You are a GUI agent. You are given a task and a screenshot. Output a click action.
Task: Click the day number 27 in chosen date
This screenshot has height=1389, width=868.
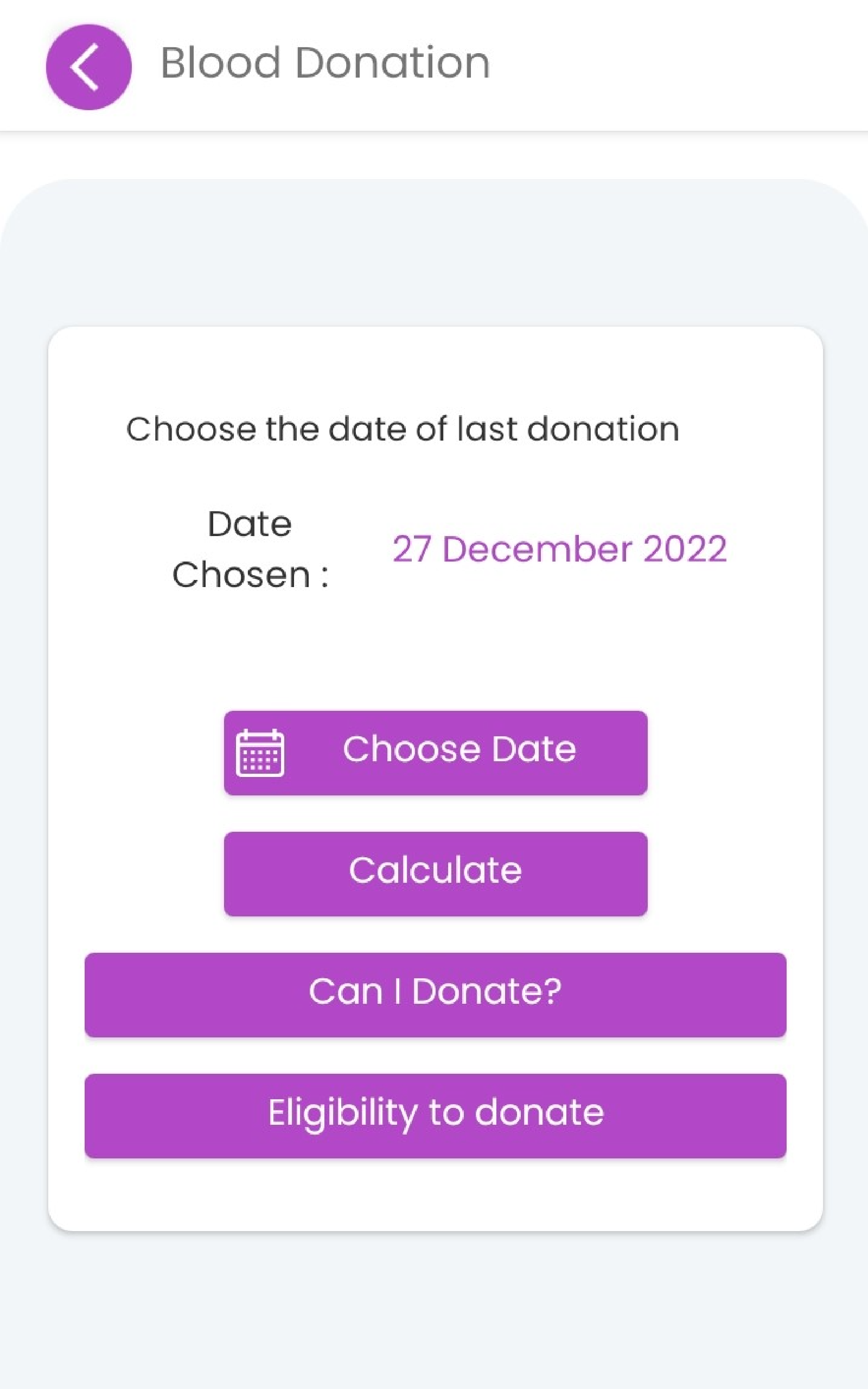coord(412,549)
